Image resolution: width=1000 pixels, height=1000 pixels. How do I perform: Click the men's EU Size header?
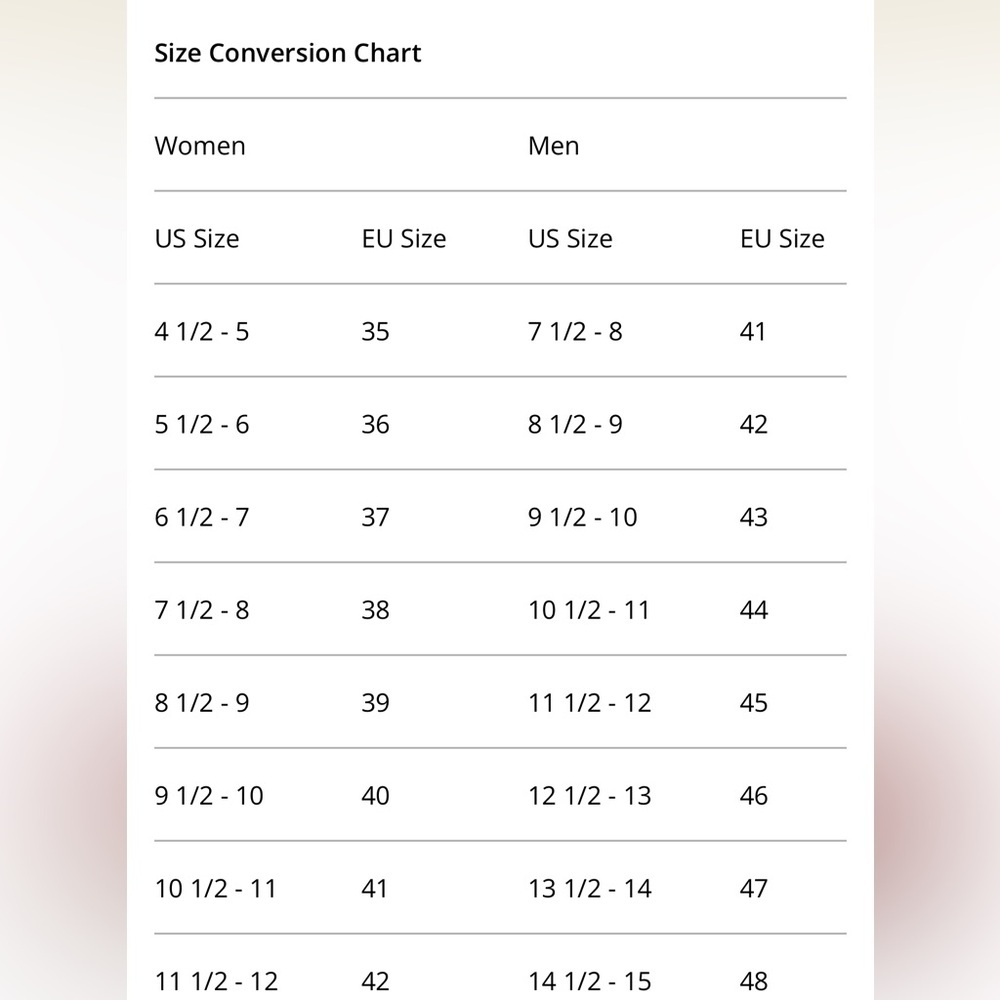coord(782,239)
